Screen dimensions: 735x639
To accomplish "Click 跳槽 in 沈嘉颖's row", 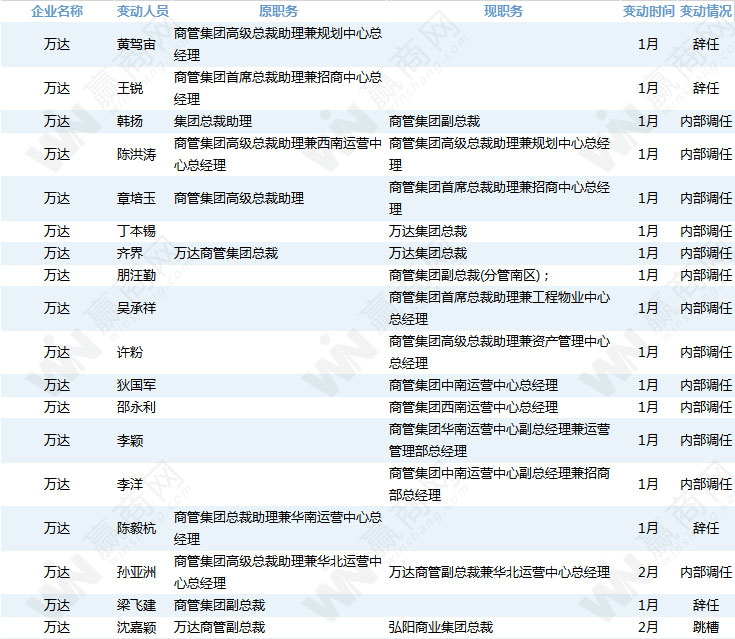I will (x=705, y=627).
